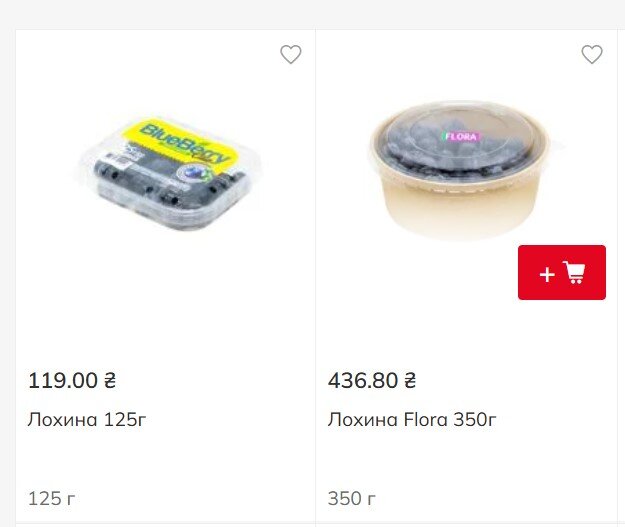Click the 350 г weight label
The width and height of the screenshot is (625, 527).
(x=352, y=497)
